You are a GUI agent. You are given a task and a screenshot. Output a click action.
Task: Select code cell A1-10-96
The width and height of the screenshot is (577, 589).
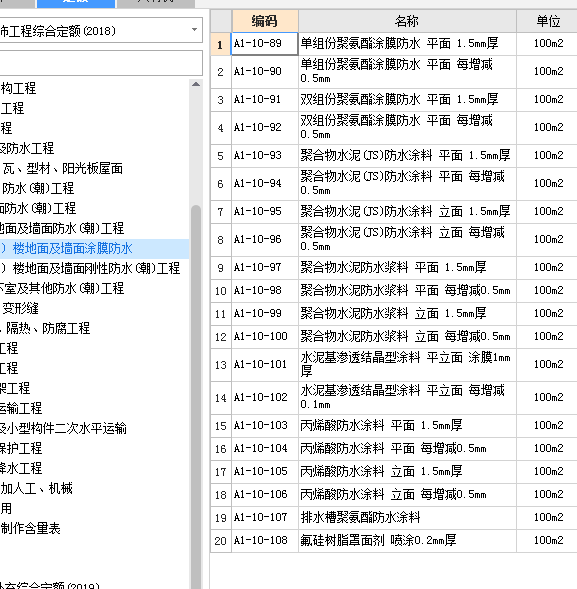tap(265, 240)
